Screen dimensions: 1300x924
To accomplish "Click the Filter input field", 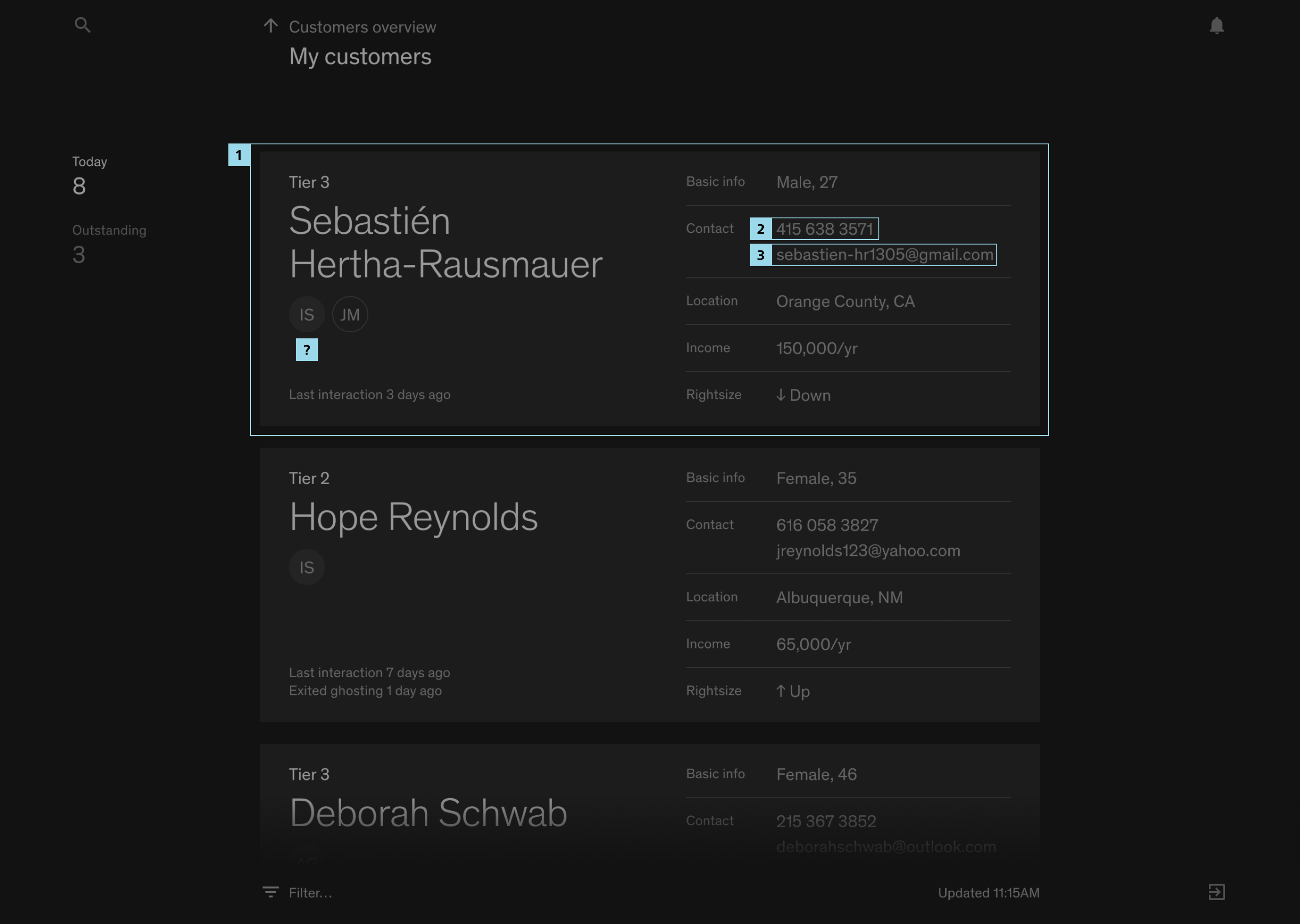I will coord(310,893).
